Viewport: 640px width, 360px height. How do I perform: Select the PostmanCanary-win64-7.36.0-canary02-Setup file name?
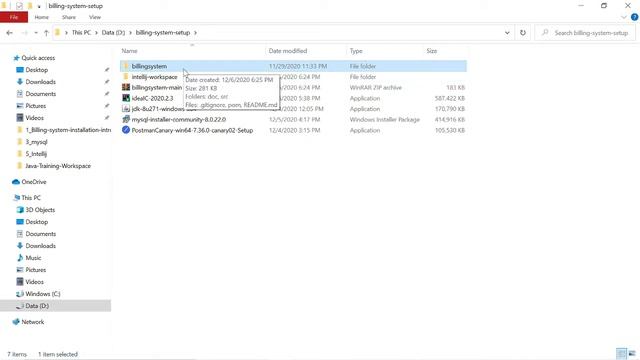(192, 130)
